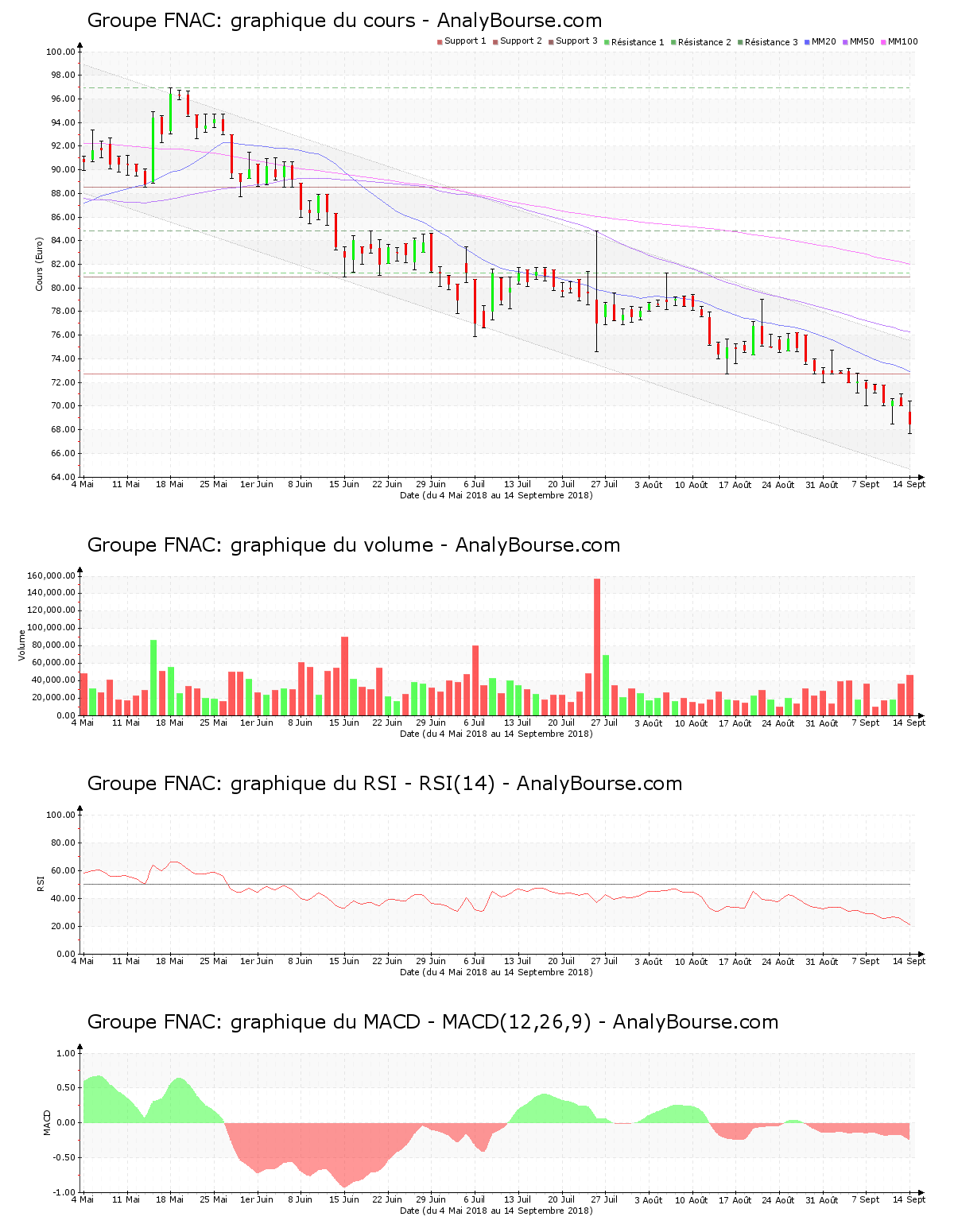Click the long-wick candlestick at 27 Juil

point(596,292)
